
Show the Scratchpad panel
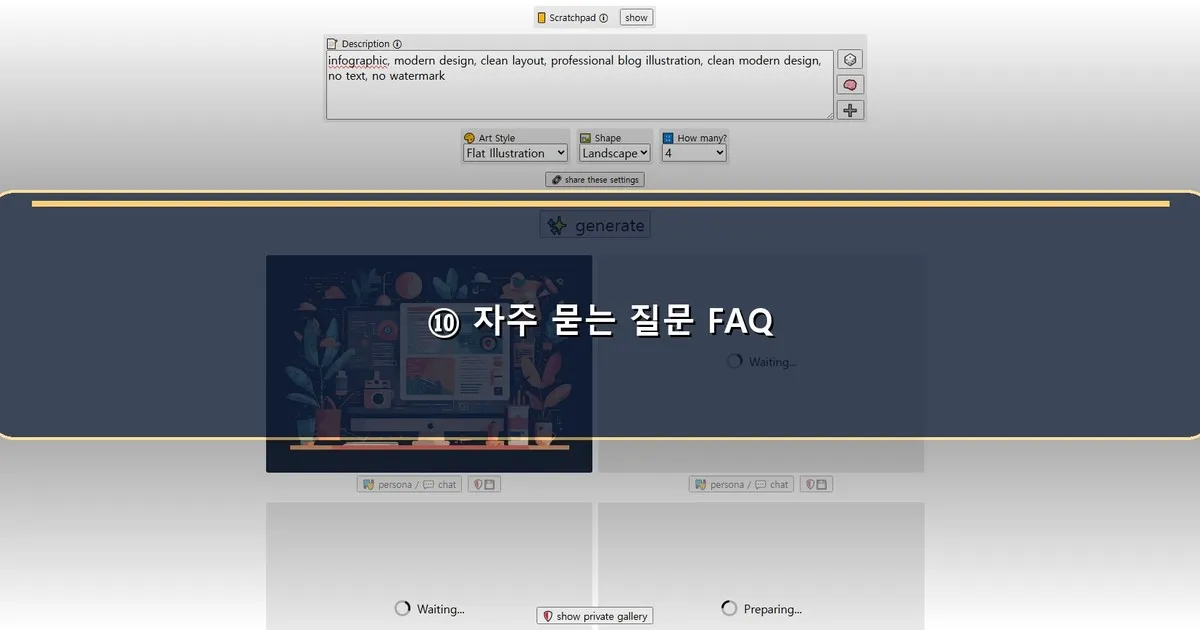click(x=636, y=17)
